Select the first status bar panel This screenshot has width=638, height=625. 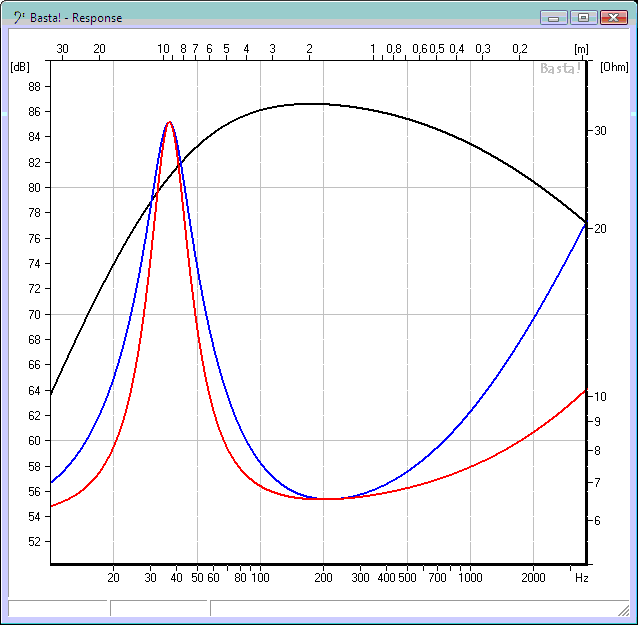[x=57, y=608]
